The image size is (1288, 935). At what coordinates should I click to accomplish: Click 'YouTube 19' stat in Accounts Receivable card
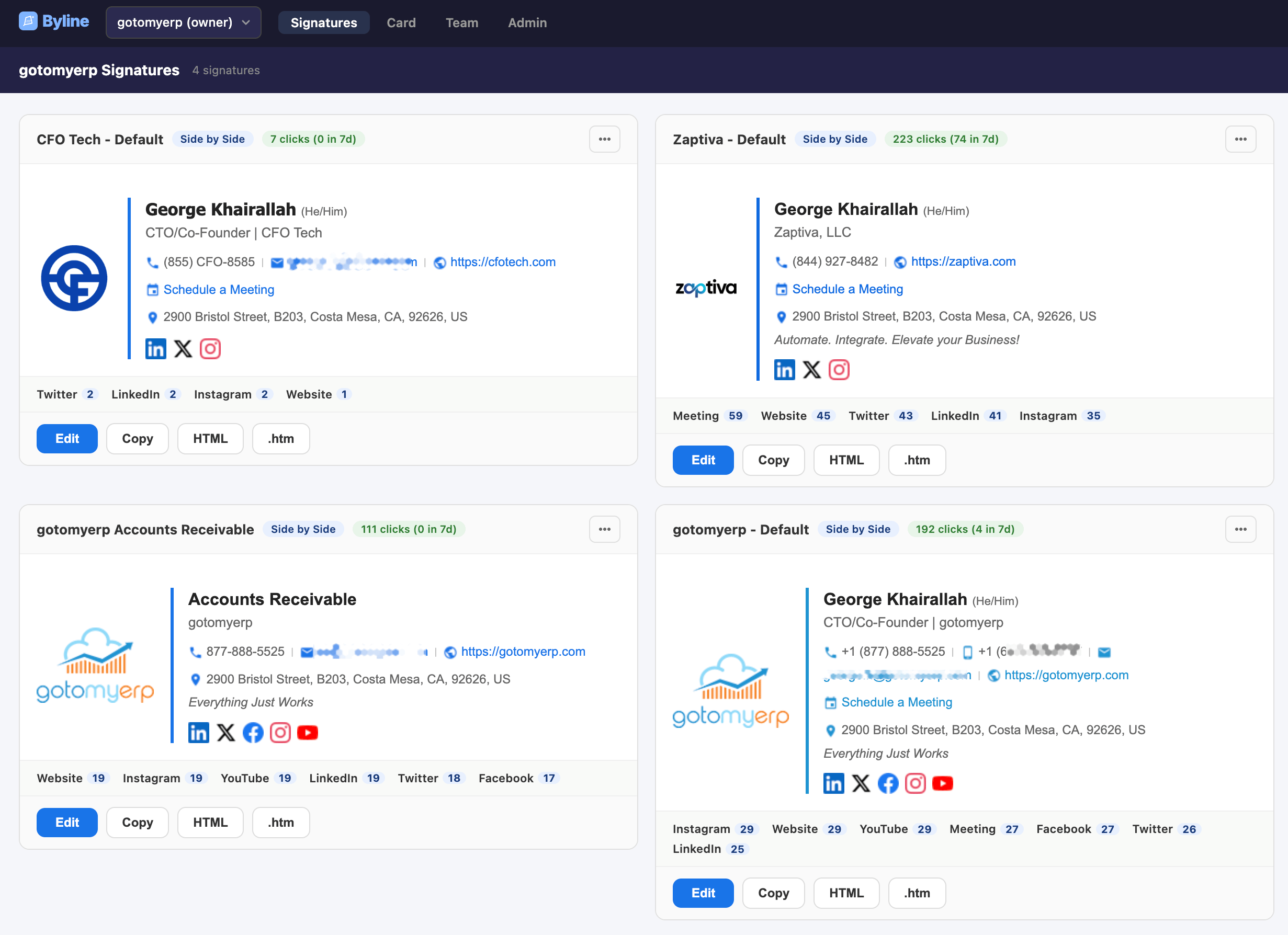click(258, 778)
